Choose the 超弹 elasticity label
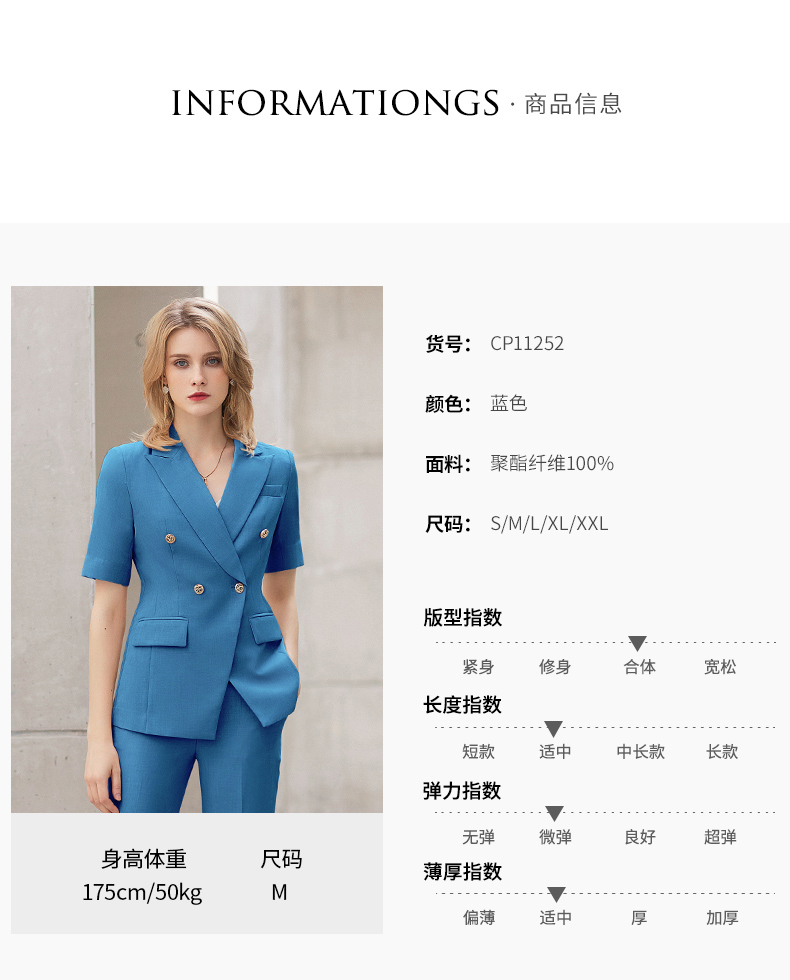790x980 pixels. click(720, 837)
